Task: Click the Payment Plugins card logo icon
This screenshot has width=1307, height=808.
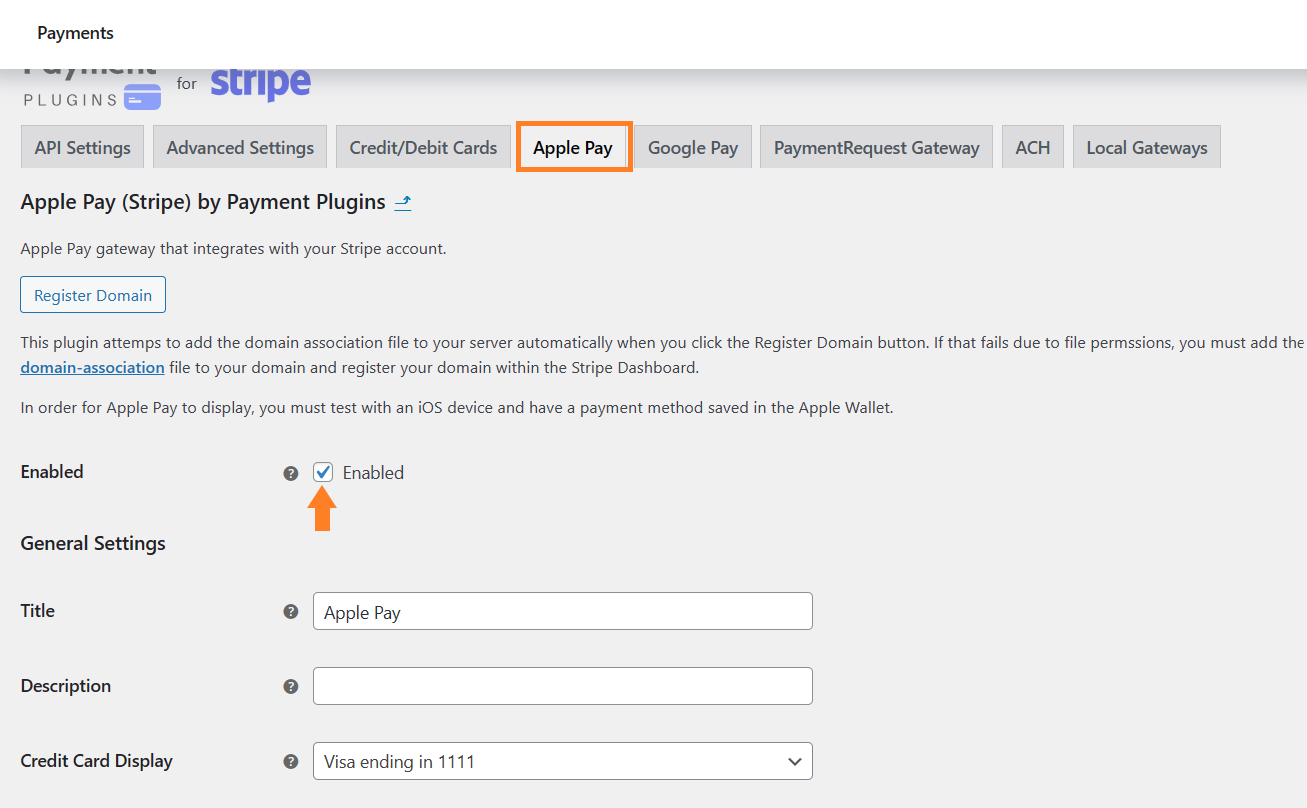Action: [143, 97]
